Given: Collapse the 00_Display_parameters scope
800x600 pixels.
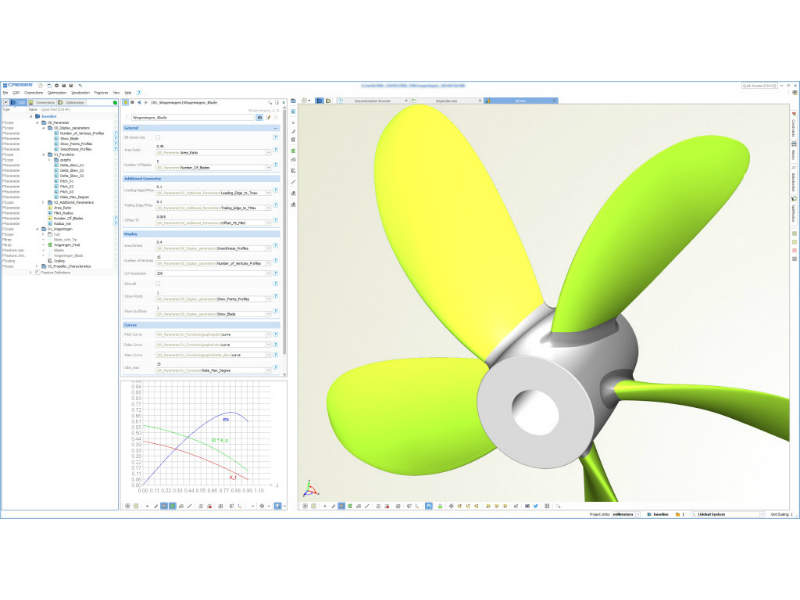Looking at the screenshot, I should 43,128.
